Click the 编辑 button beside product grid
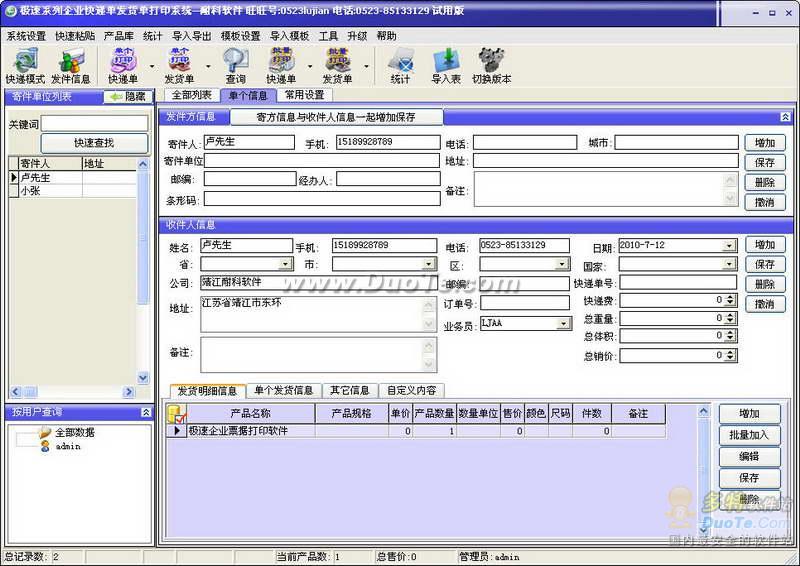The width and height of the screenshot is (800, 566). coord(749,456)
